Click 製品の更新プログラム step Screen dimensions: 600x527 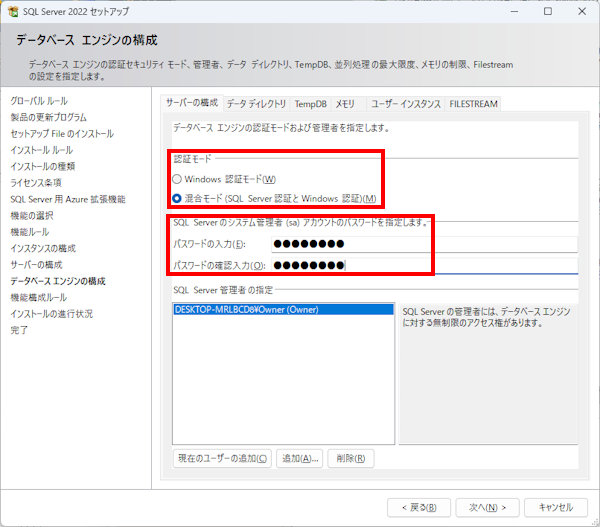[49, 117]
